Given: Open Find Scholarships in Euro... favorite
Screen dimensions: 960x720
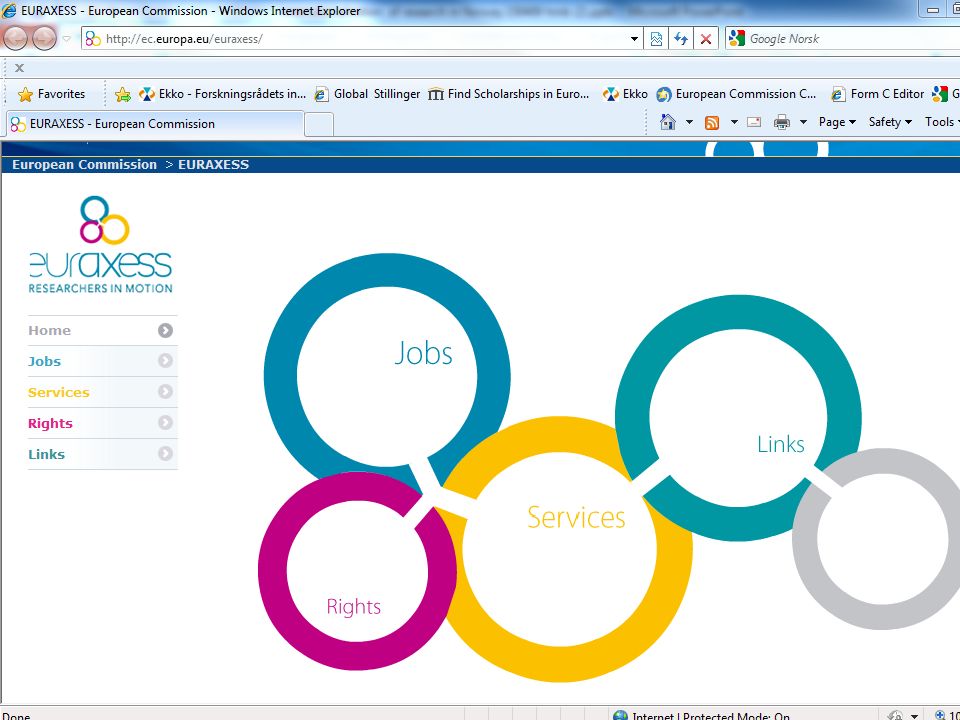Looking at the screenshot, I should coord(509,94).
